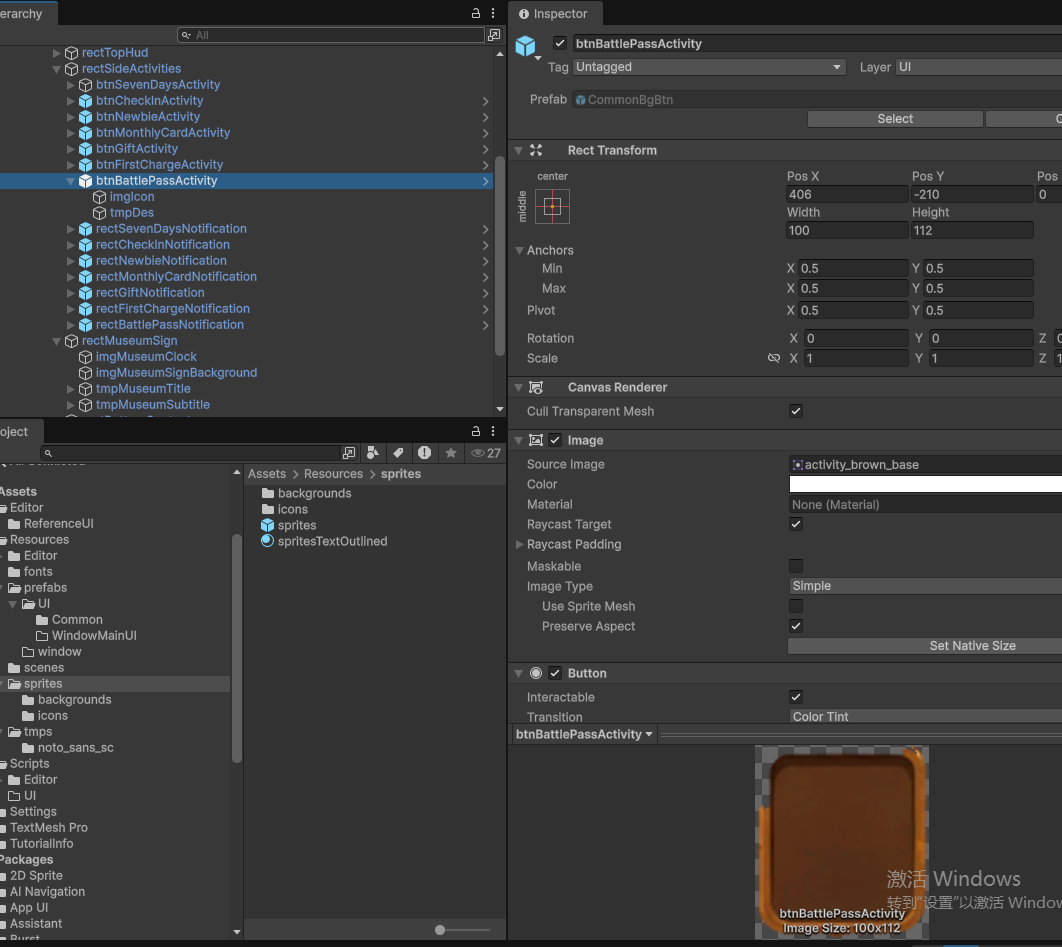The height and width of the screenshot is (947, 1062).
Task: Open Image Type dropdown set to Simple
Action: pyautogui.click(x=925, y=586)
